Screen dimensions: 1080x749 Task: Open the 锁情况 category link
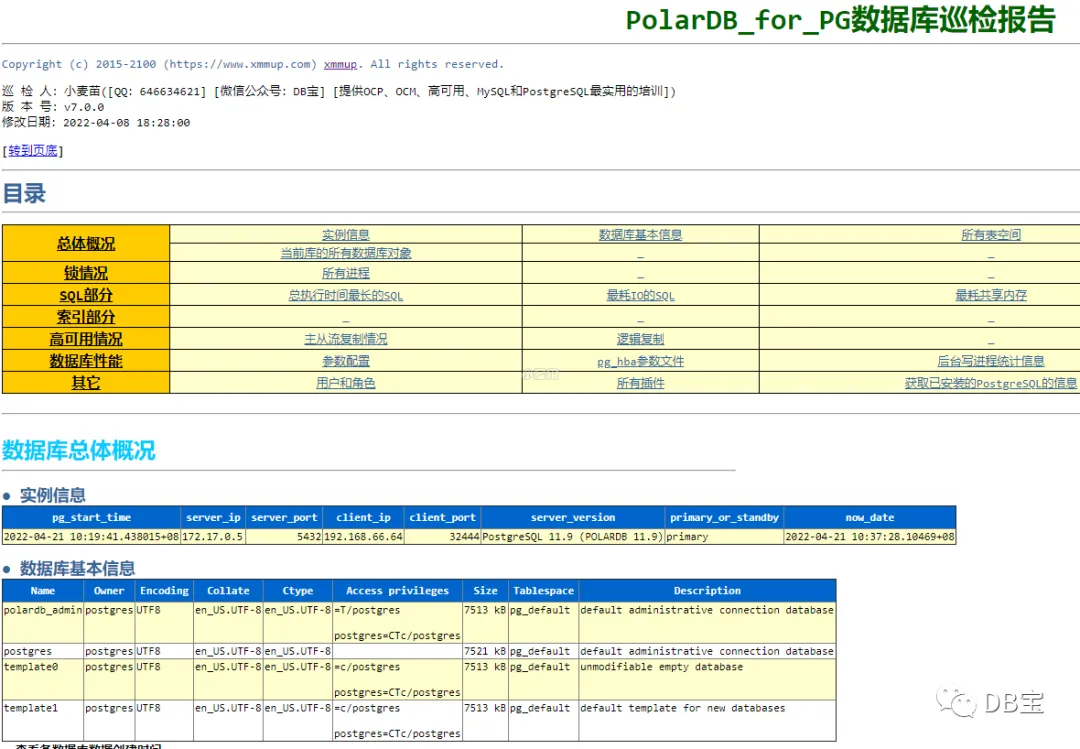[x=86, y=273]
